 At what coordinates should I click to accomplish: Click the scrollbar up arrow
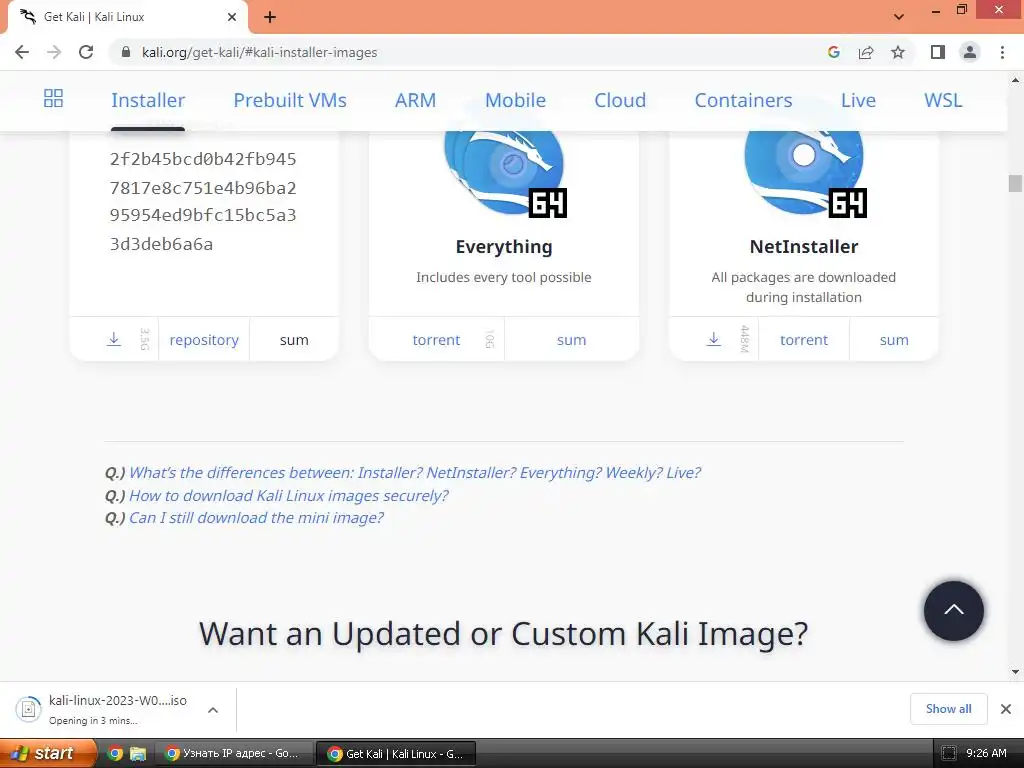pyautogui.click(x=1015, y=80)
